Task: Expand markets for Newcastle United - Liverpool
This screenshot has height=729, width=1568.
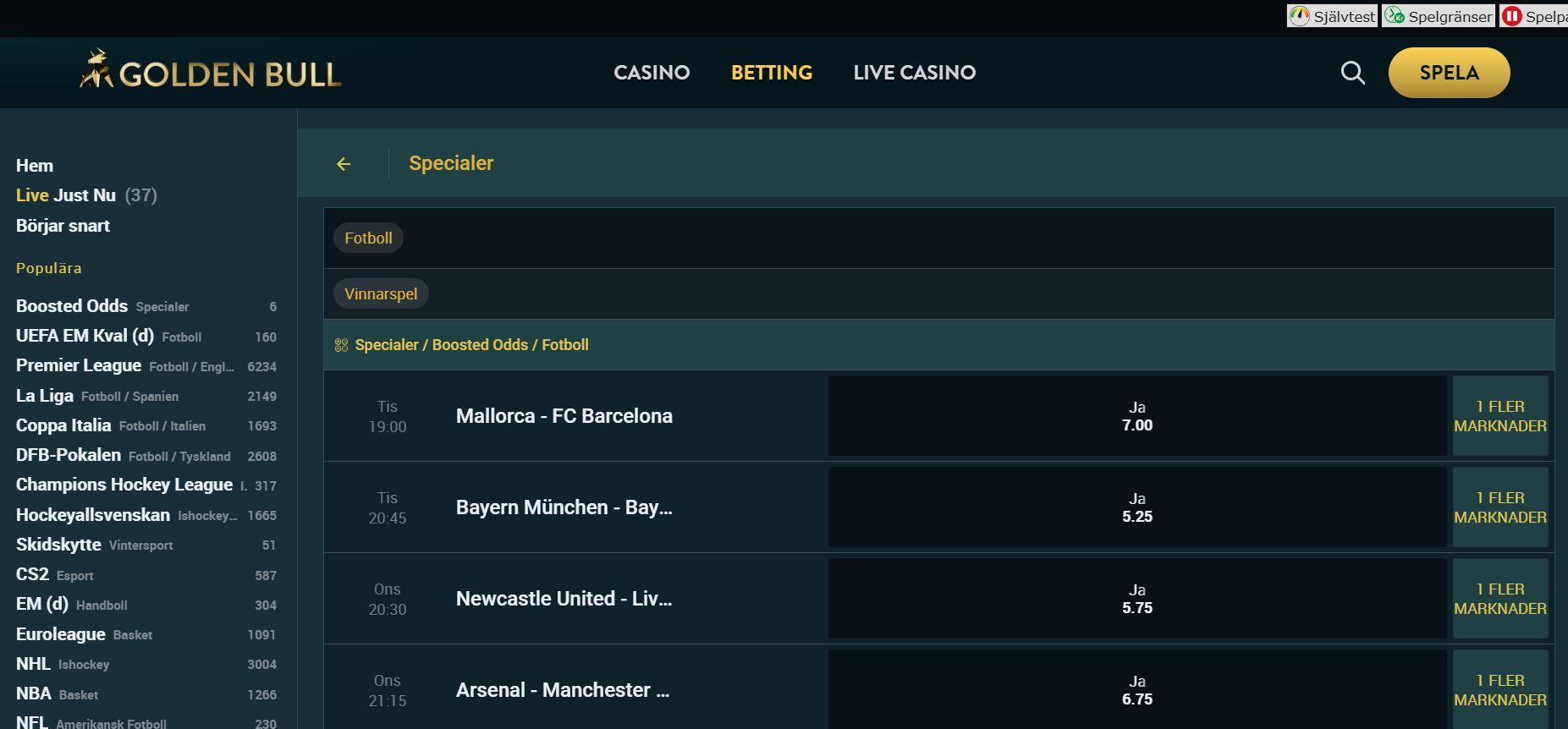Action: [x=1500, y=598]
